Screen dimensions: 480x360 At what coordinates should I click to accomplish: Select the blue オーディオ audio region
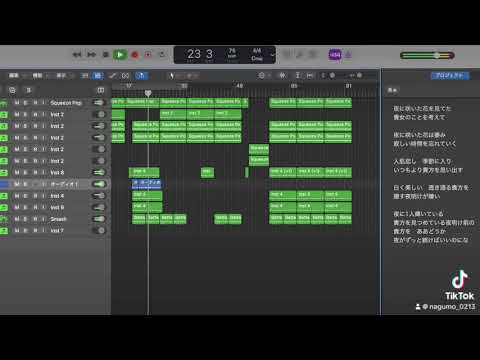coord(146,184)
